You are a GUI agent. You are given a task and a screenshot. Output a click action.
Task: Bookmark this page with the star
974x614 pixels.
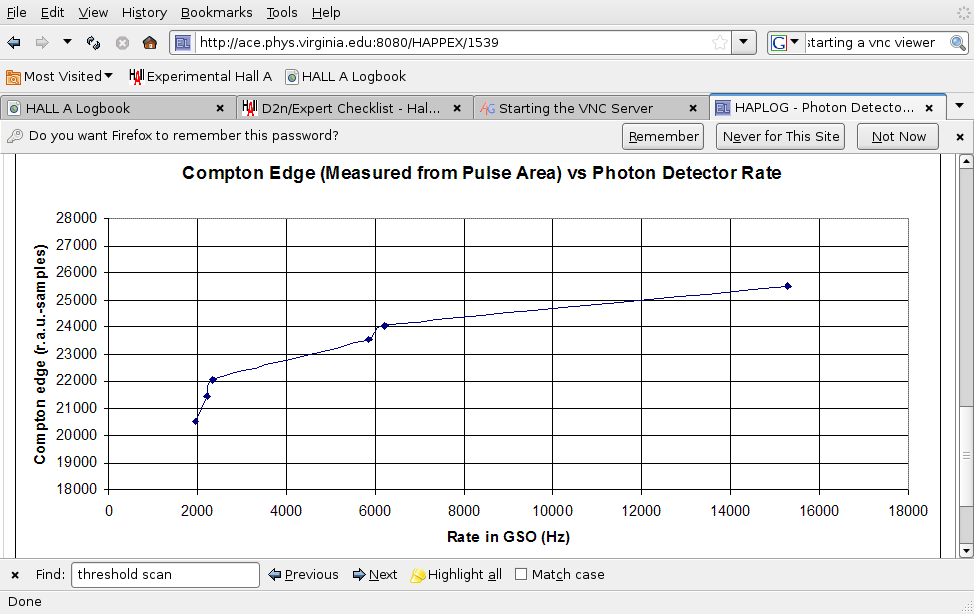pos(719,42)
